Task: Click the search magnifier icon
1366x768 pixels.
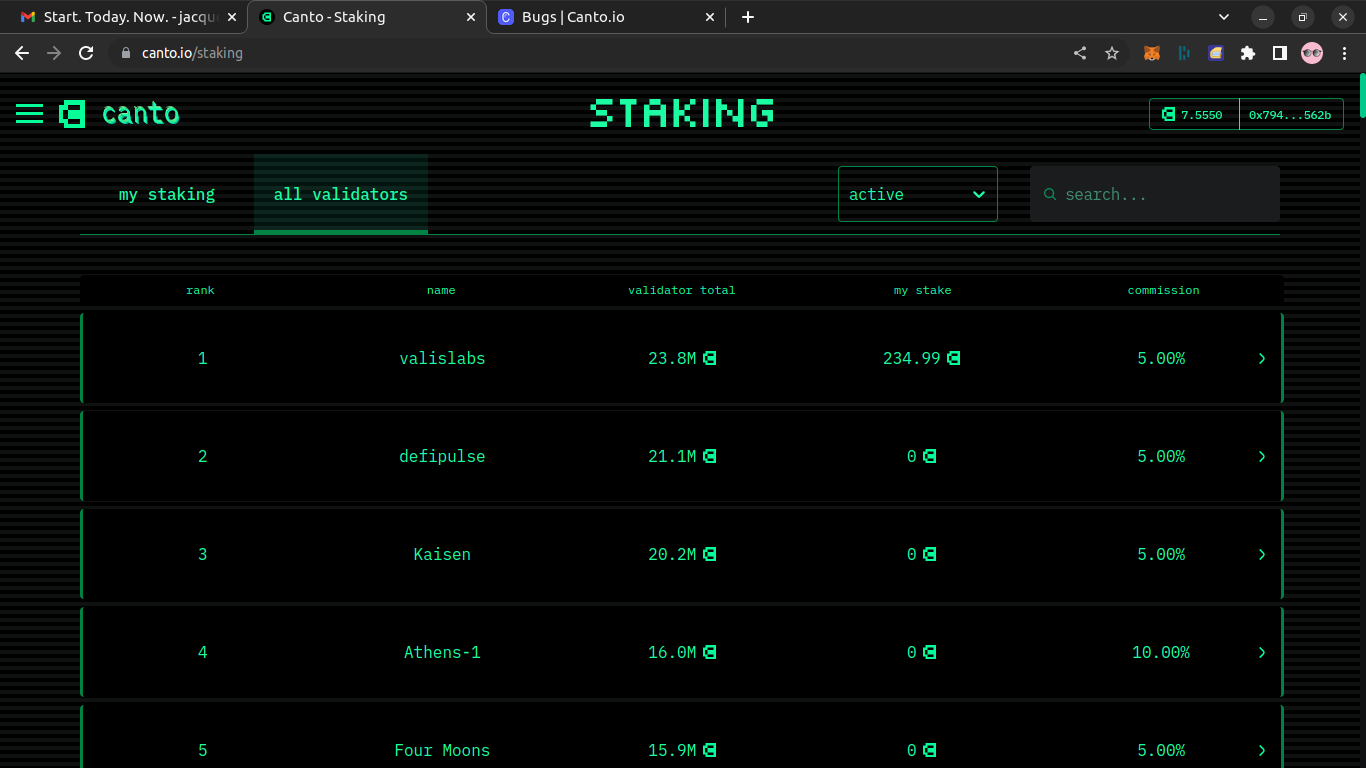Action: pos(1050,194)
